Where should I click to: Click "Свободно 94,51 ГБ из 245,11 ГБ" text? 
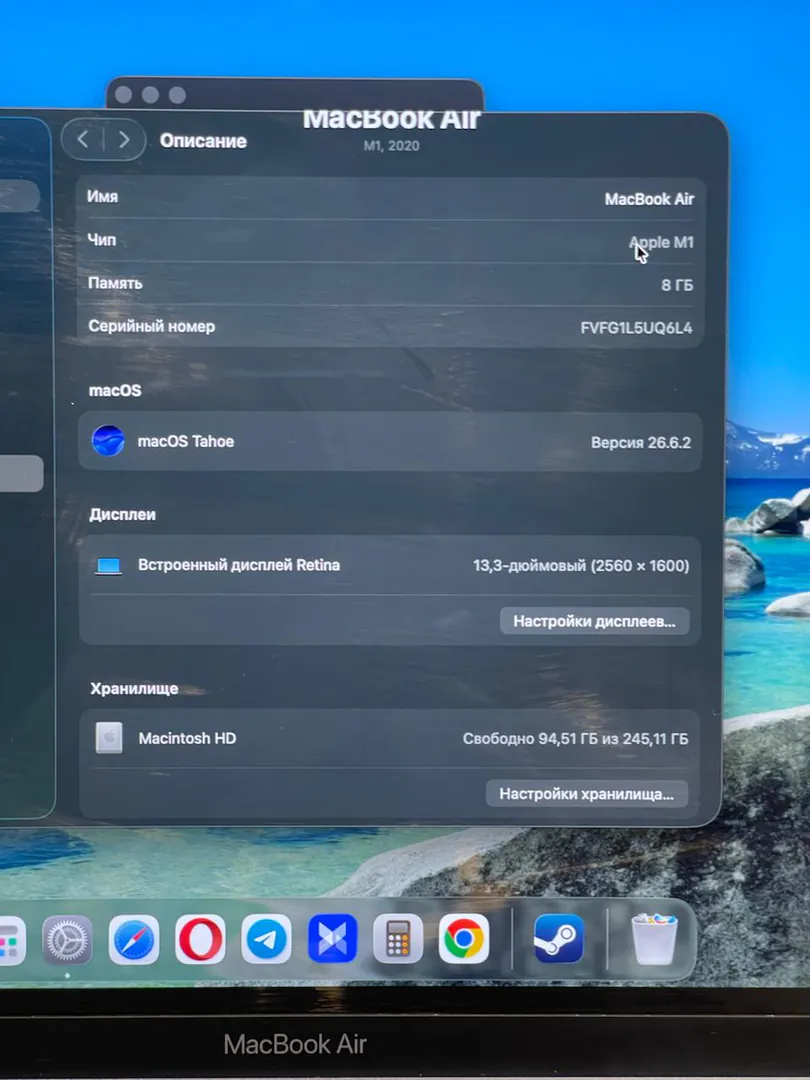pyautogui.click(x=575, y=739)
